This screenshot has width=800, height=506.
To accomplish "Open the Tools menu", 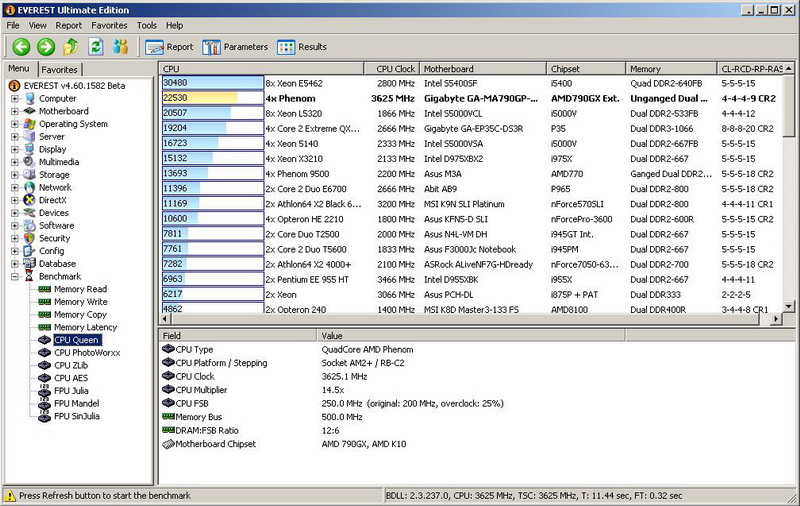I will point(146,25).
